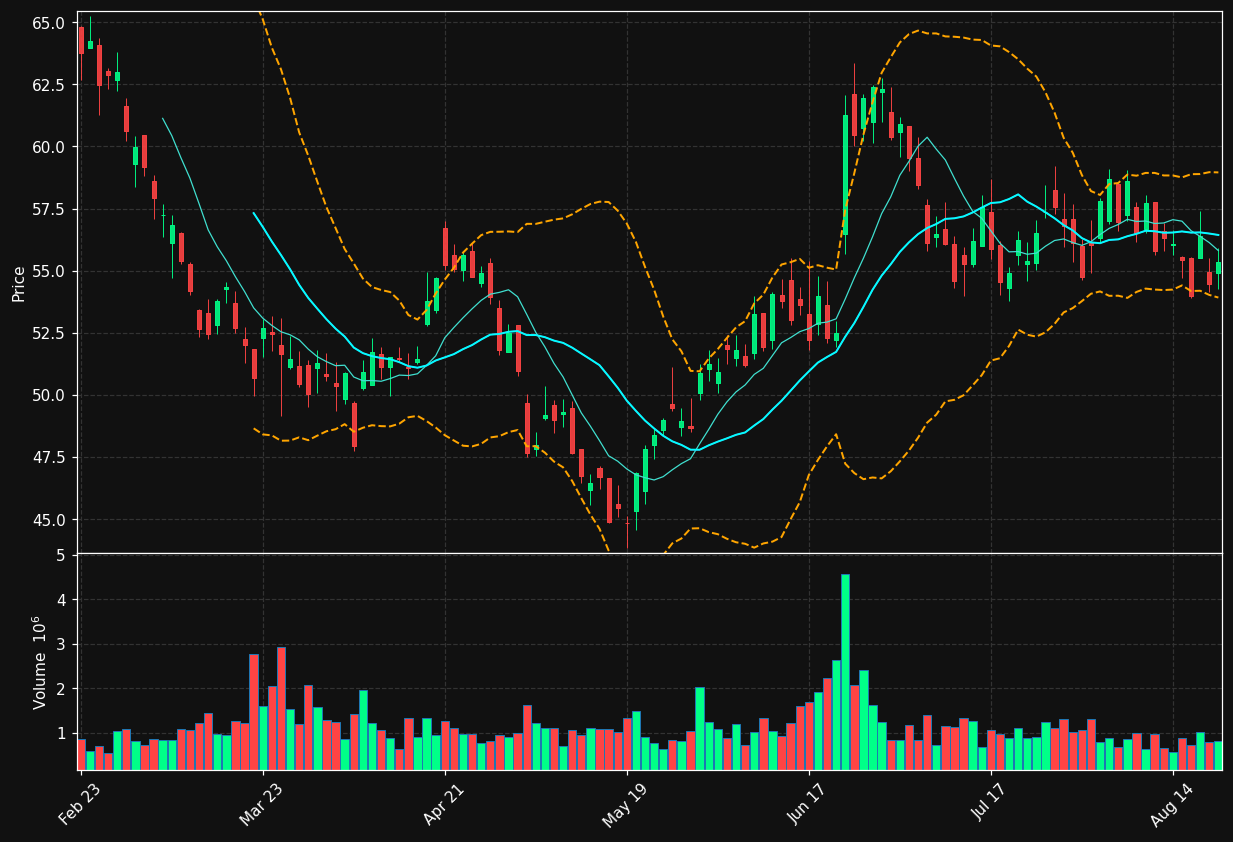Click the Aug 14 date label

pos(1172,804)
